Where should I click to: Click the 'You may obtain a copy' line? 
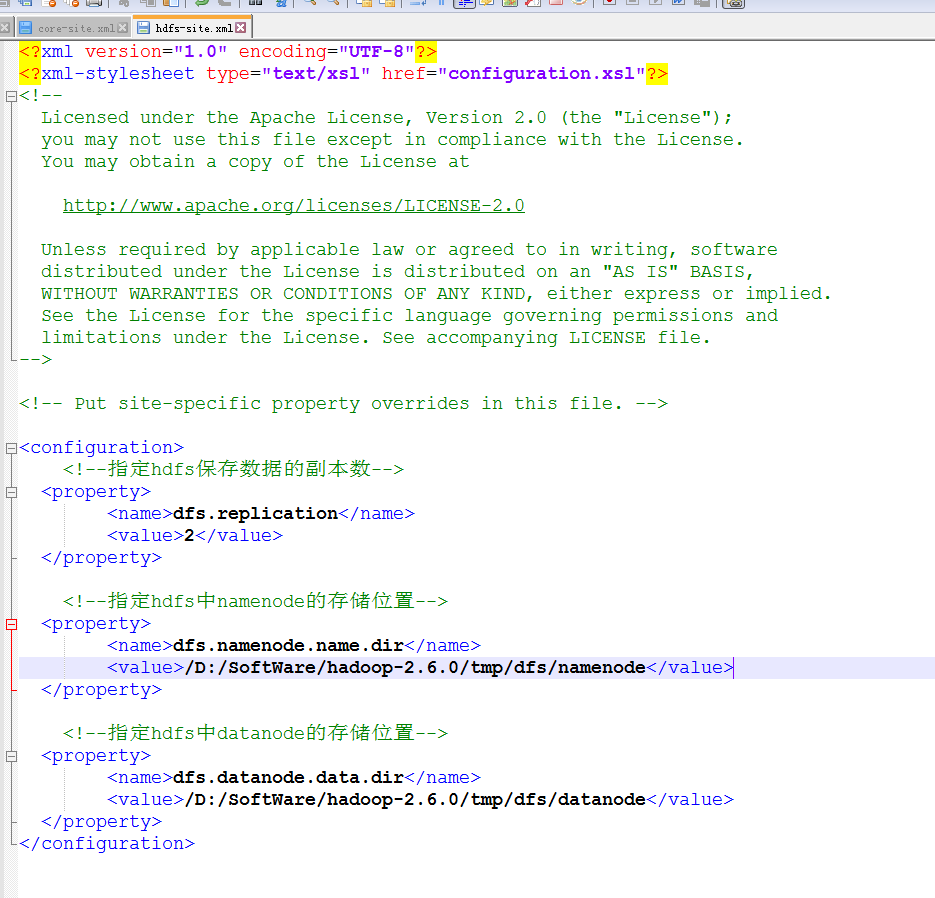pos(255,162)
